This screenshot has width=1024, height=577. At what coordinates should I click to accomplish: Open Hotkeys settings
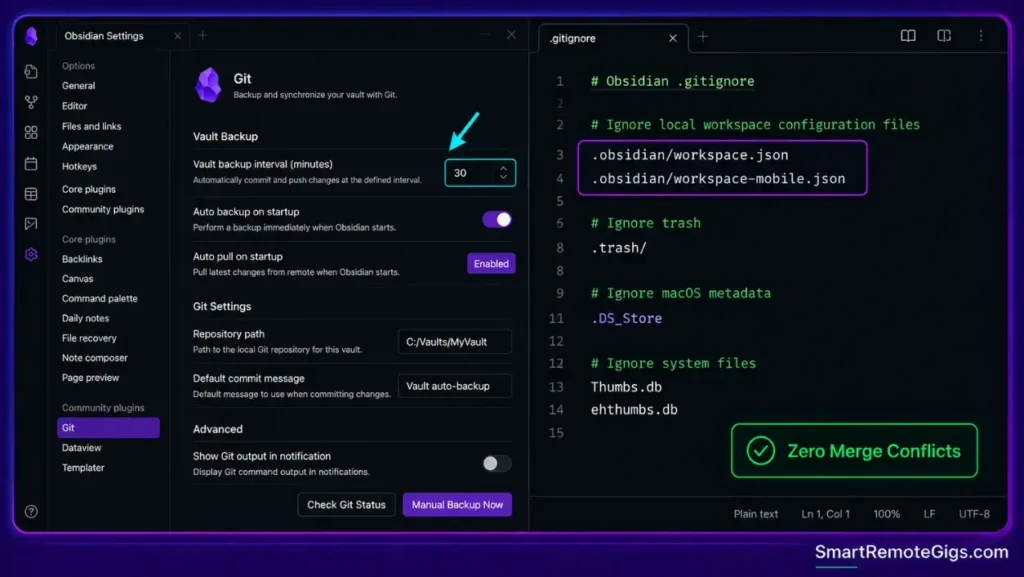pos(79,166)
